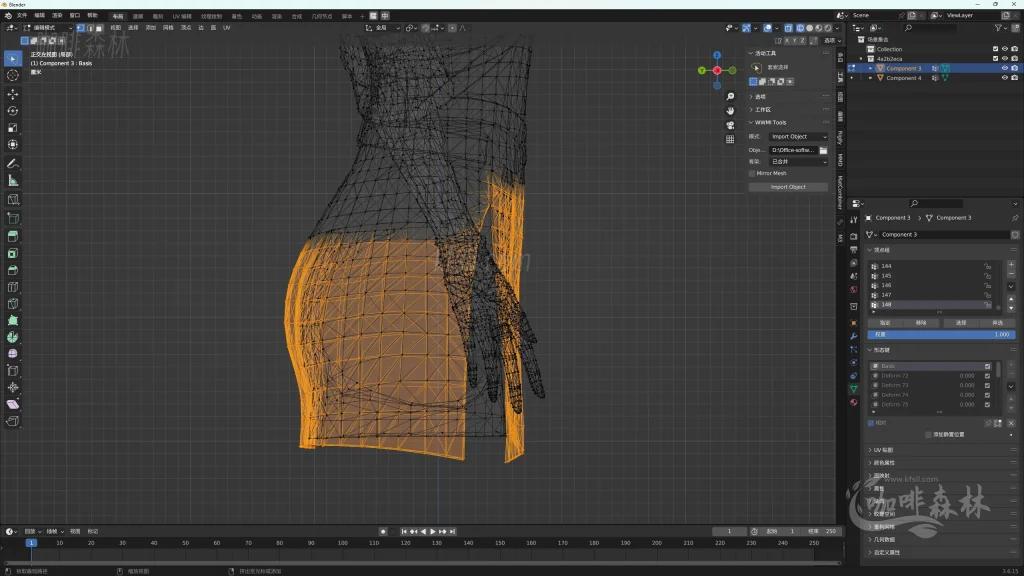The width and height of the screenshot is (1024, 576).
Task: Click frame 100 on the timeline
Action: click(342, 543)
